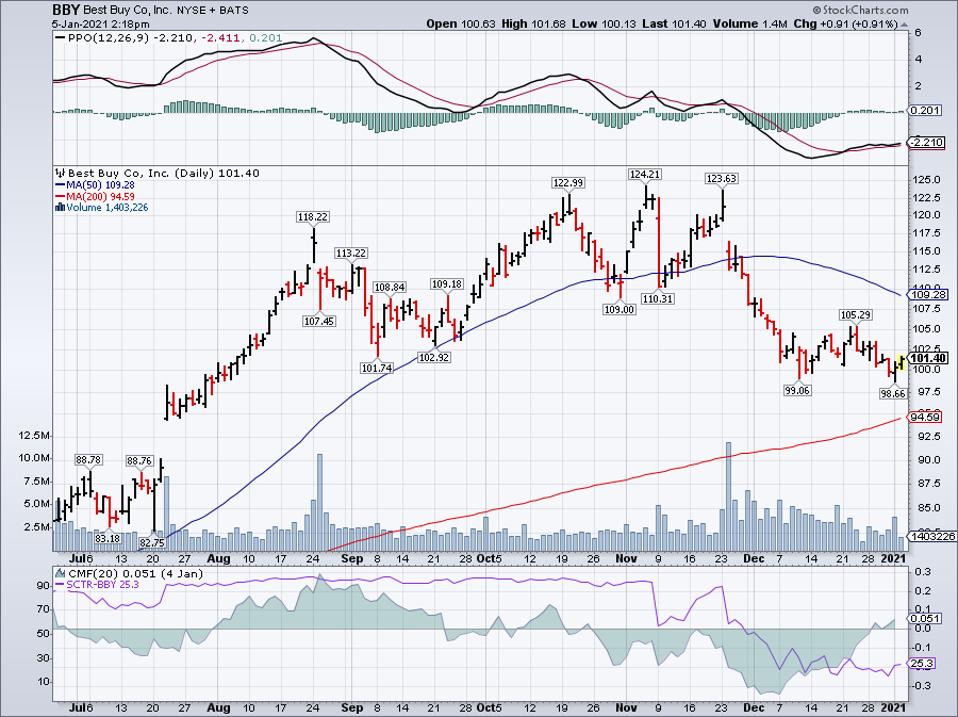The width and height of the screenshot is (958, 717).
Task: Click the volume bars icon beside Volume legend
Action: click(60, 208)
